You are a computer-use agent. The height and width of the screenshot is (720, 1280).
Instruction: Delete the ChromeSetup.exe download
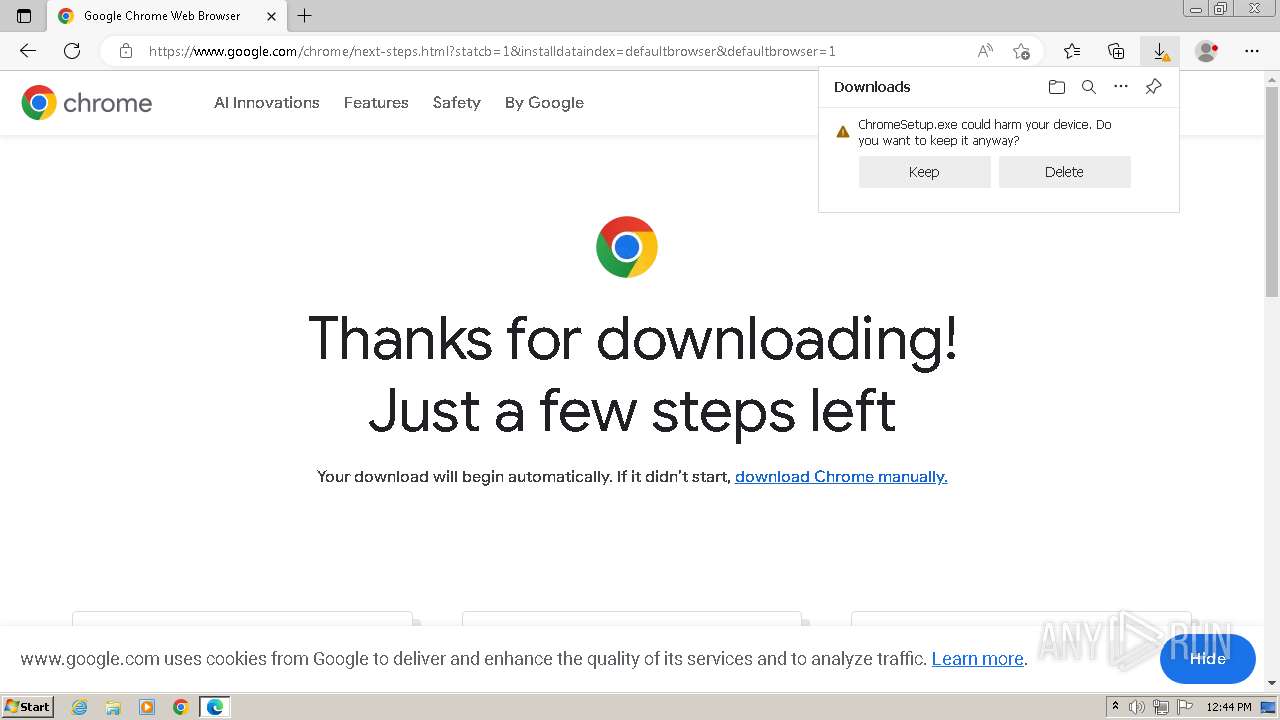[x=1064, y=172]
